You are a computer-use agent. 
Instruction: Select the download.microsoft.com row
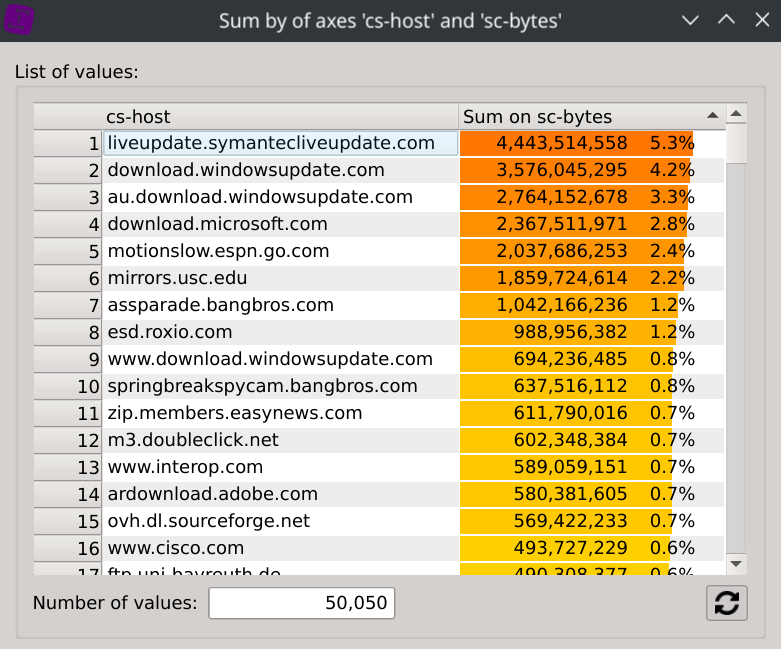(280, 224)
